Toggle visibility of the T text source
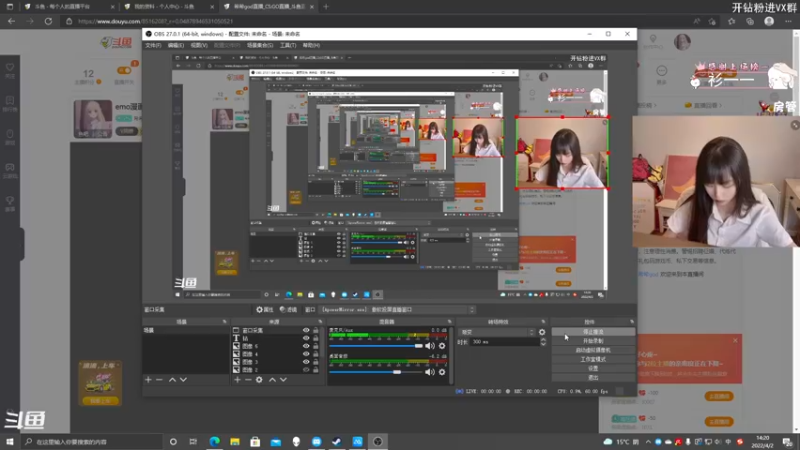The height and width of the screenshot is (450, 800). pyautogui.click(x=306, y=338)
